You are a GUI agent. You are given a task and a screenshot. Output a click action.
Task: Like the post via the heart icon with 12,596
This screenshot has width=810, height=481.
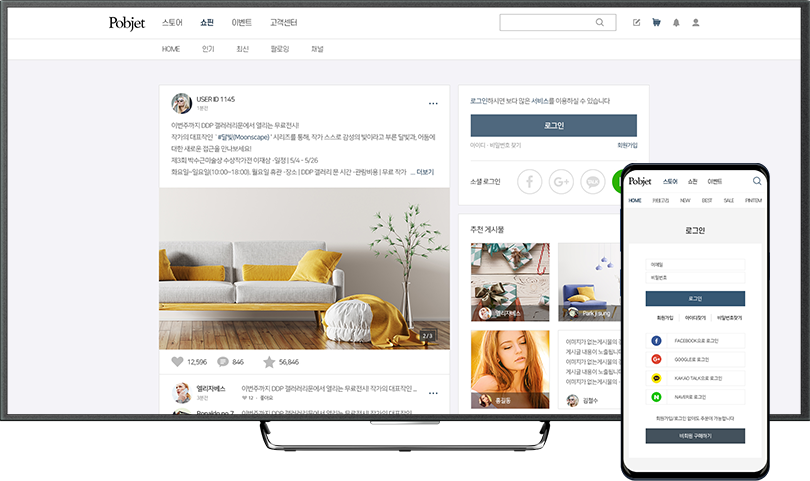pyautogui.click(x=177, y=362)
